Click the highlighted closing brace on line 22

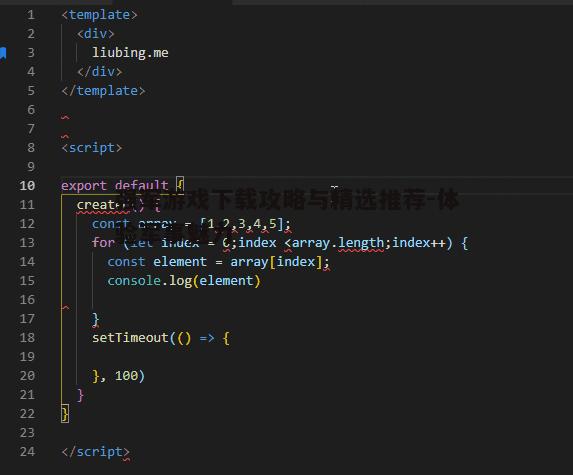coord(65,414)
